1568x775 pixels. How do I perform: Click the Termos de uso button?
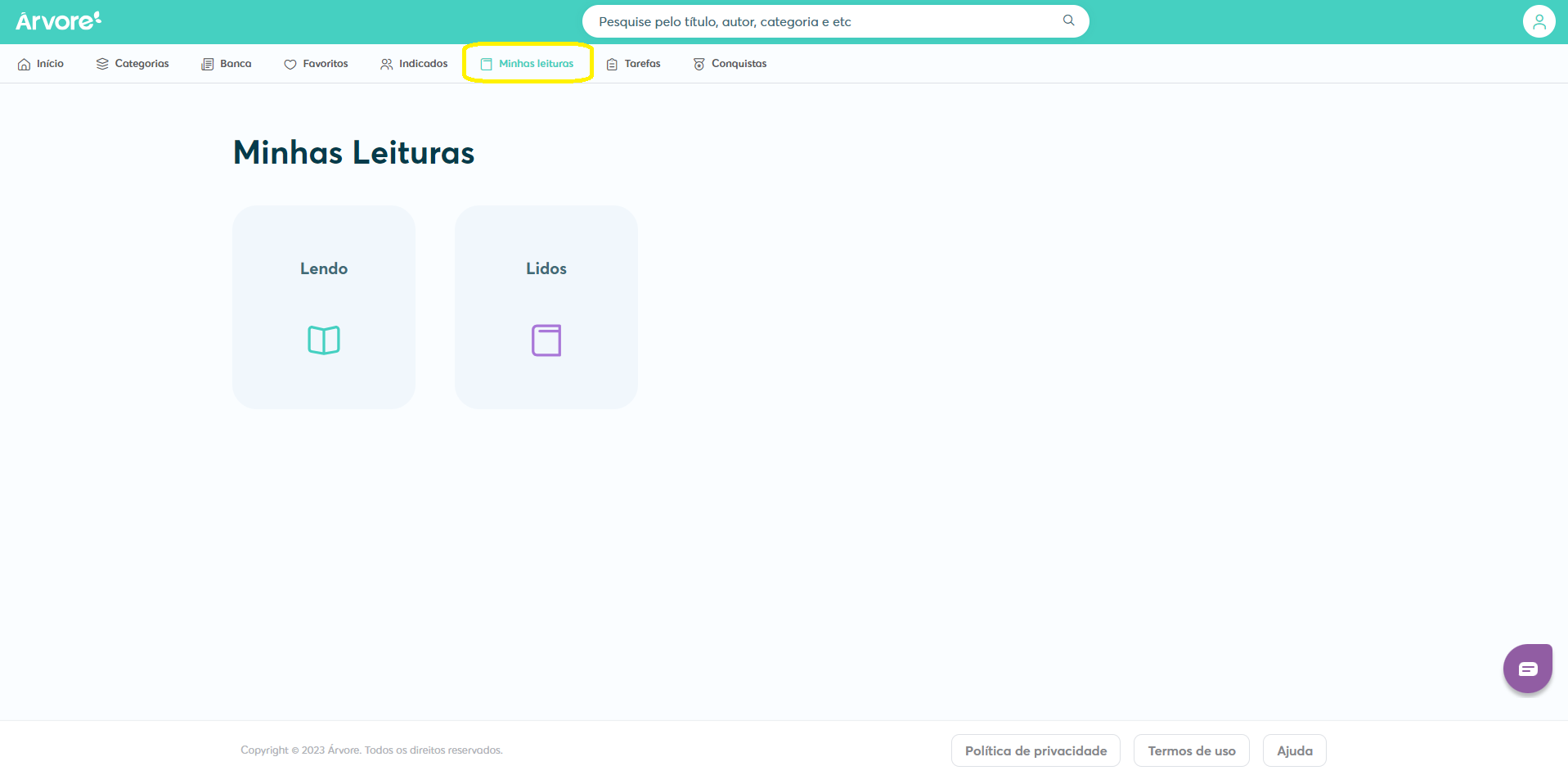point(1192,750)
